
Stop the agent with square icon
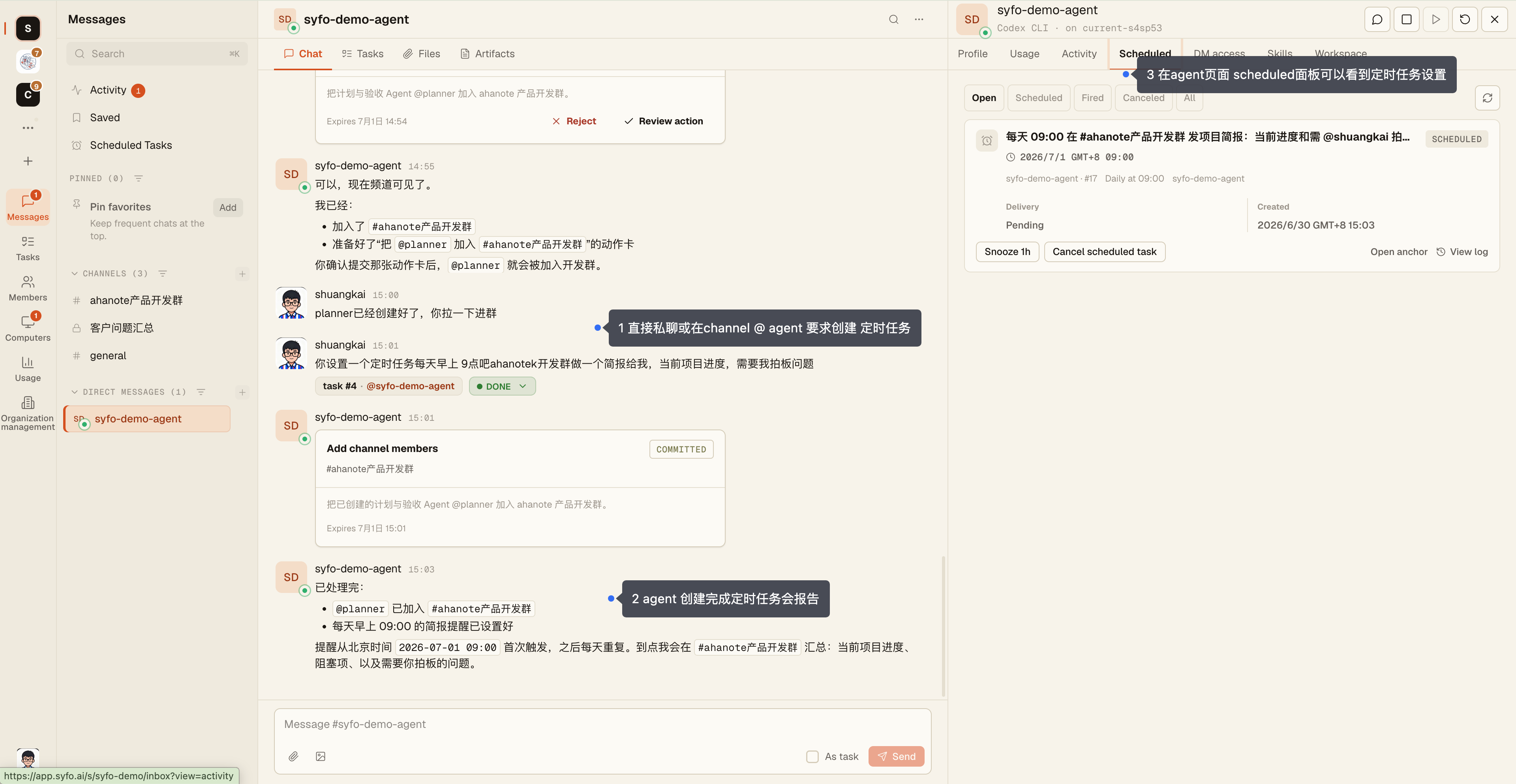pyautogui.click(x=1407, y=19)
